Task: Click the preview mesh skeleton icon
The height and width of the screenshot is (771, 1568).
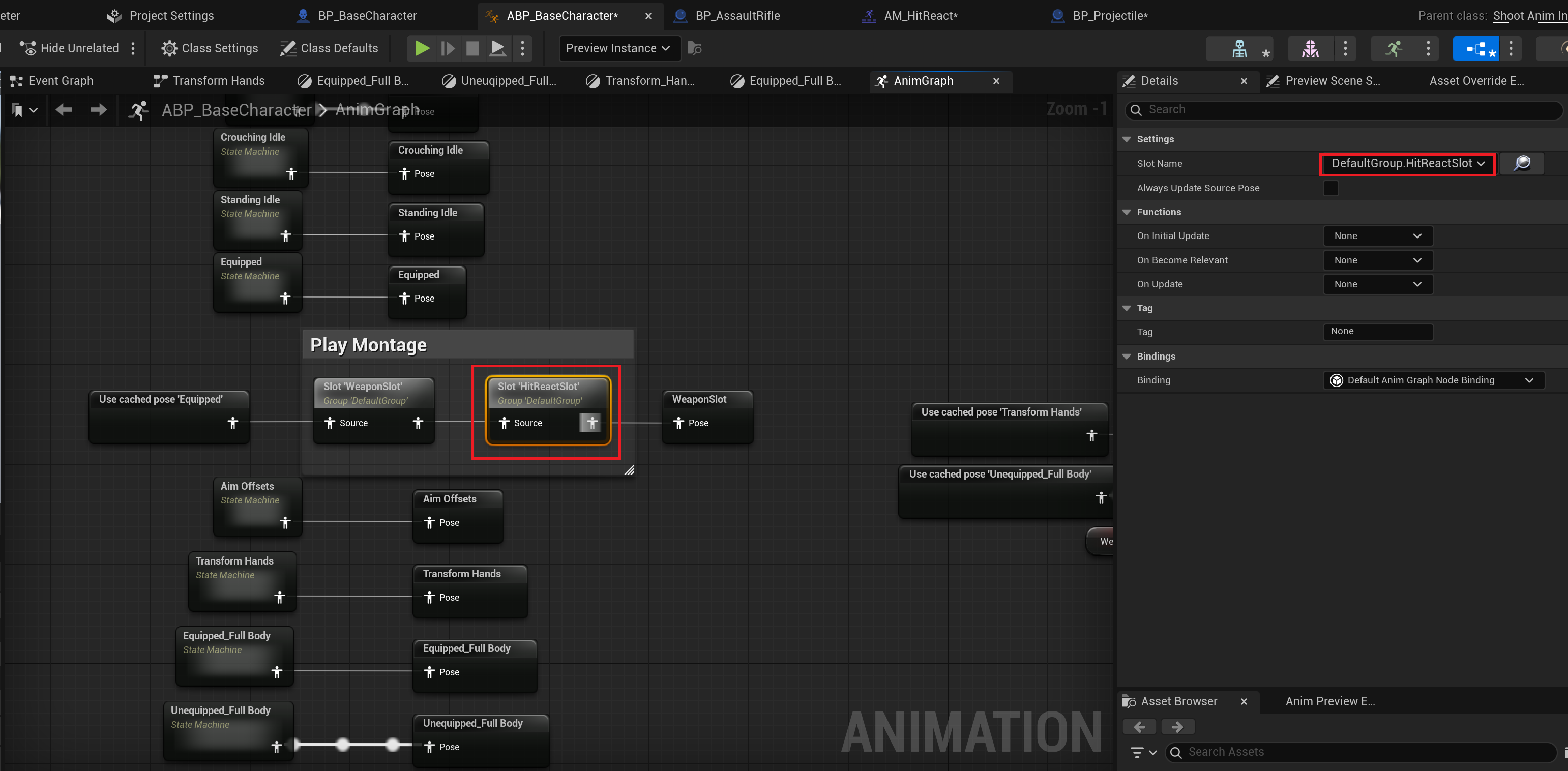Action: coord(1239,48)
